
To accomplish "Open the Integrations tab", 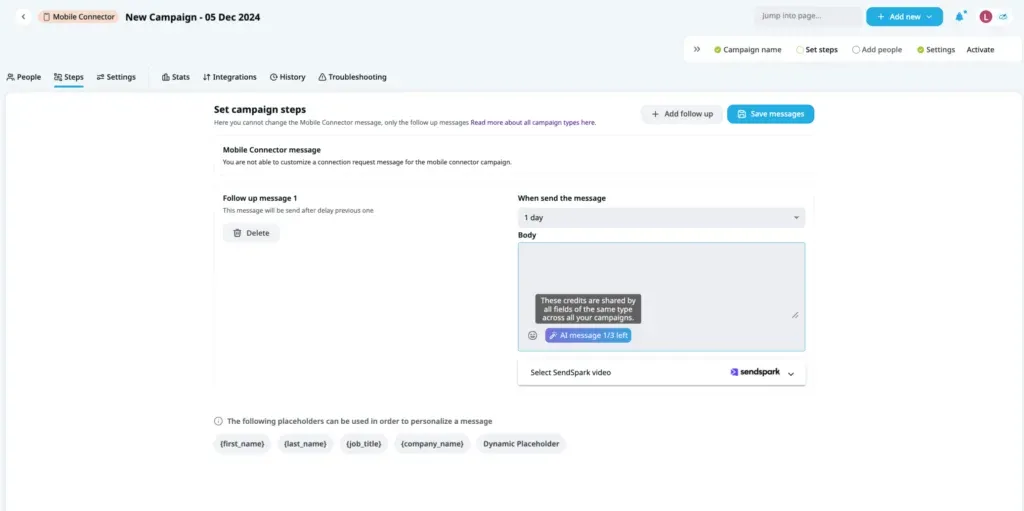I will [x=229, y=77].
